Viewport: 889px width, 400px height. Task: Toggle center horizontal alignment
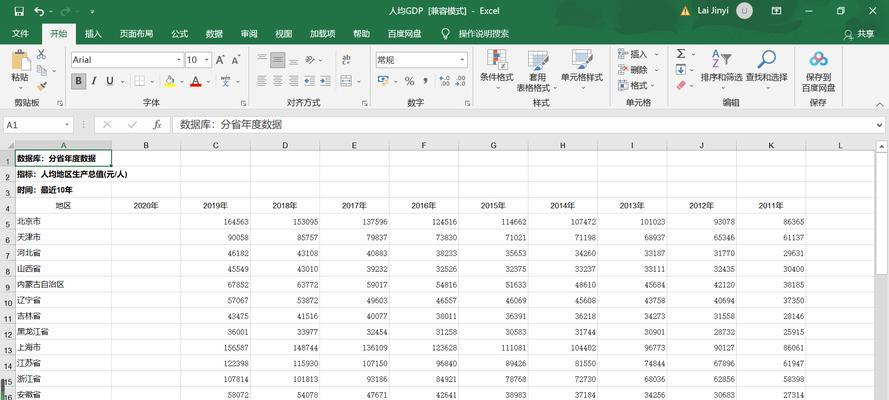(x=277, y=81)
